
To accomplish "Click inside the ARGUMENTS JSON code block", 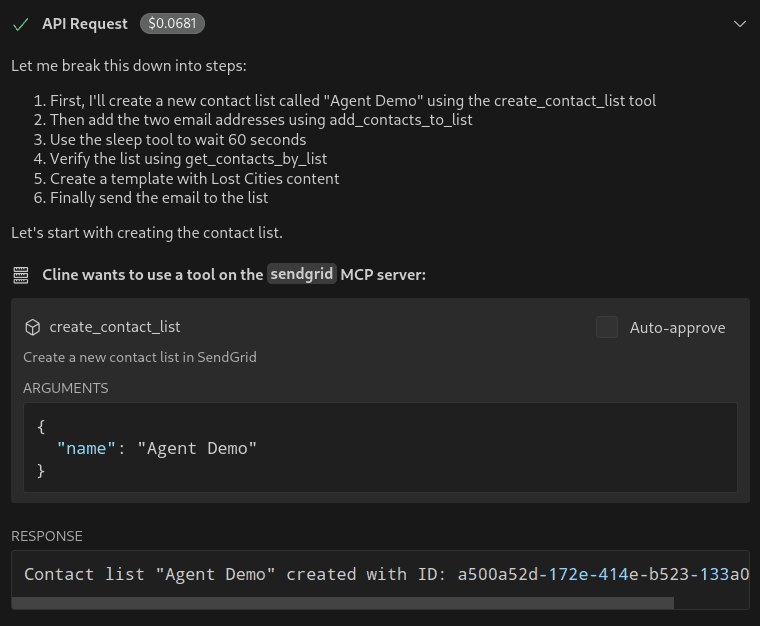I will [x=380, y=447].
